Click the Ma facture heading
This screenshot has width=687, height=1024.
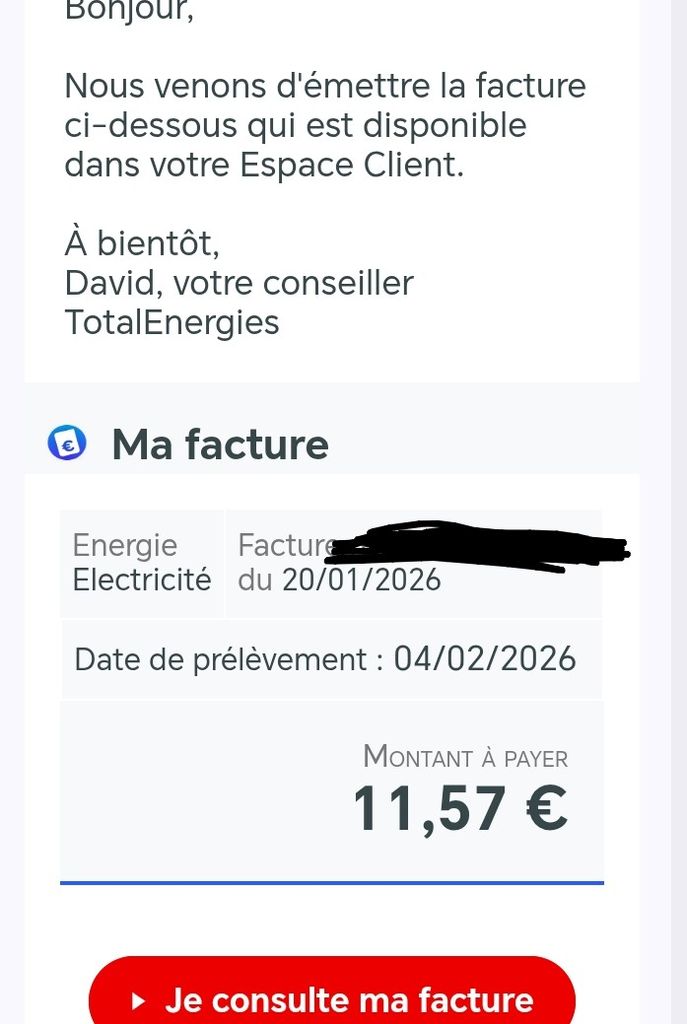click(x=220, y=444)
